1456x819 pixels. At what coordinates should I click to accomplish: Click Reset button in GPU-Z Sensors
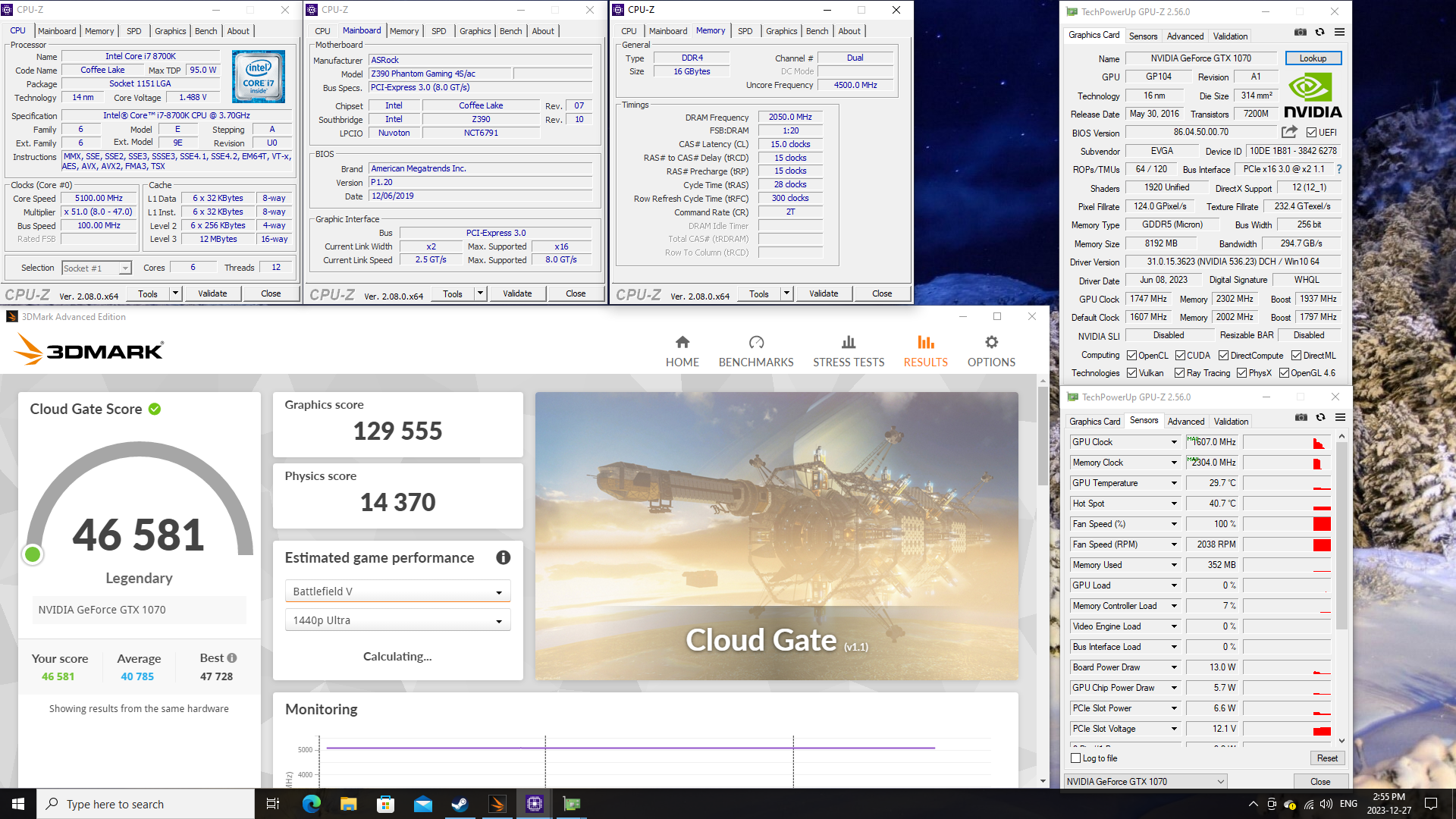click(x=1327, y=758)
